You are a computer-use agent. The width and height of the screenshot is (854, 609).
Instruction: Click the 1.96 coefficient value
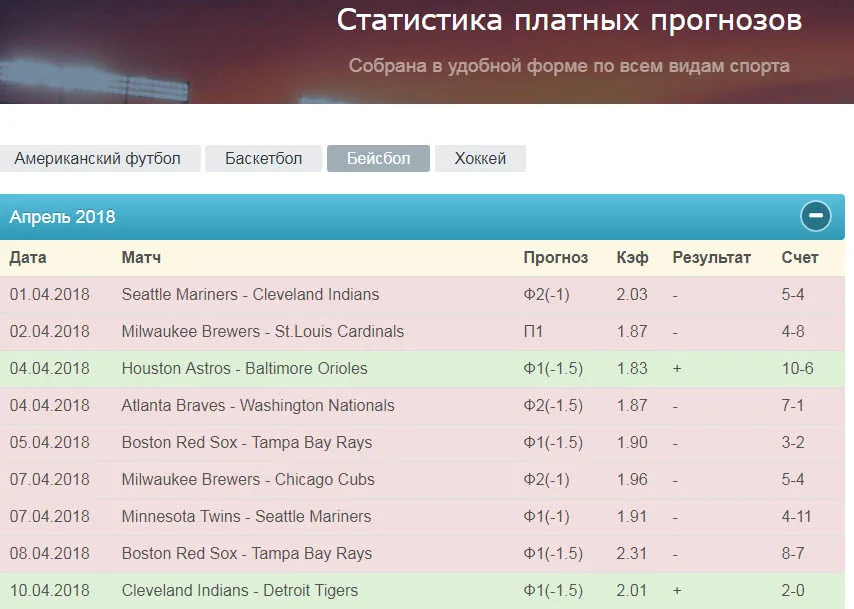(632, 479)
